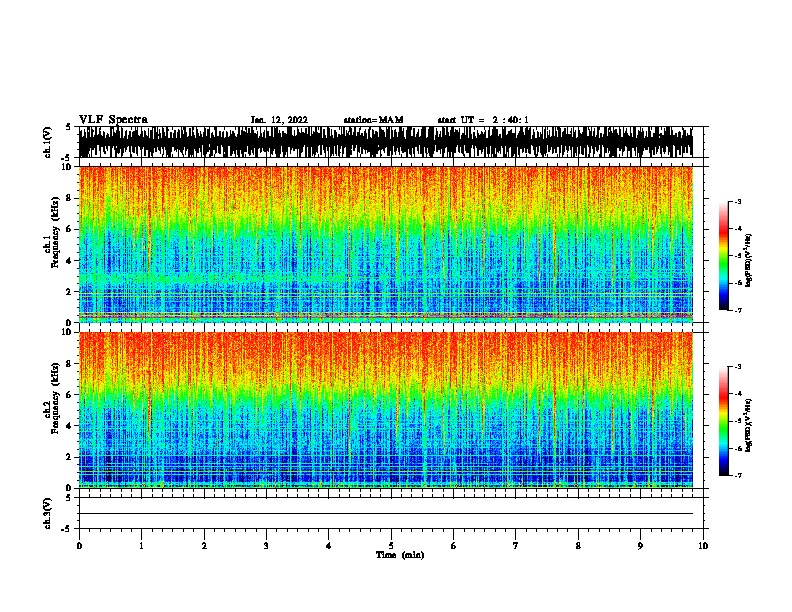Click the time axis tick label "9"
The image size is (792, 612).
tap(640, 546)
